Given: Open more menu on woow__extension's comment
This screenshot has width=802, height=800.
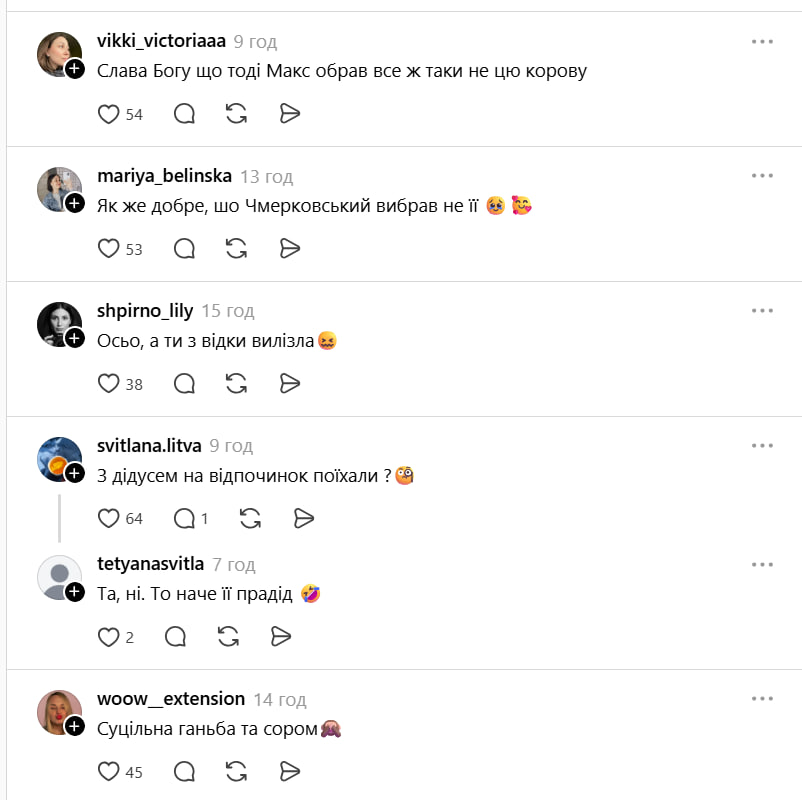Looking at the screenshot, I should coord(762,699).
